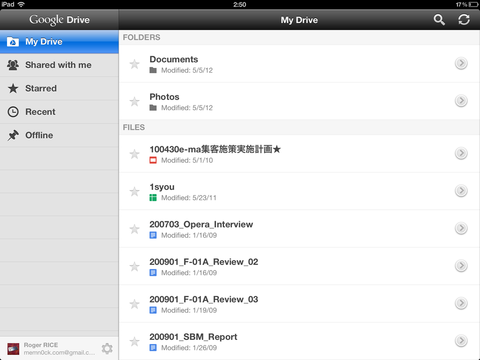
Task: Star the Photos folder
Action: click(134, 101)
